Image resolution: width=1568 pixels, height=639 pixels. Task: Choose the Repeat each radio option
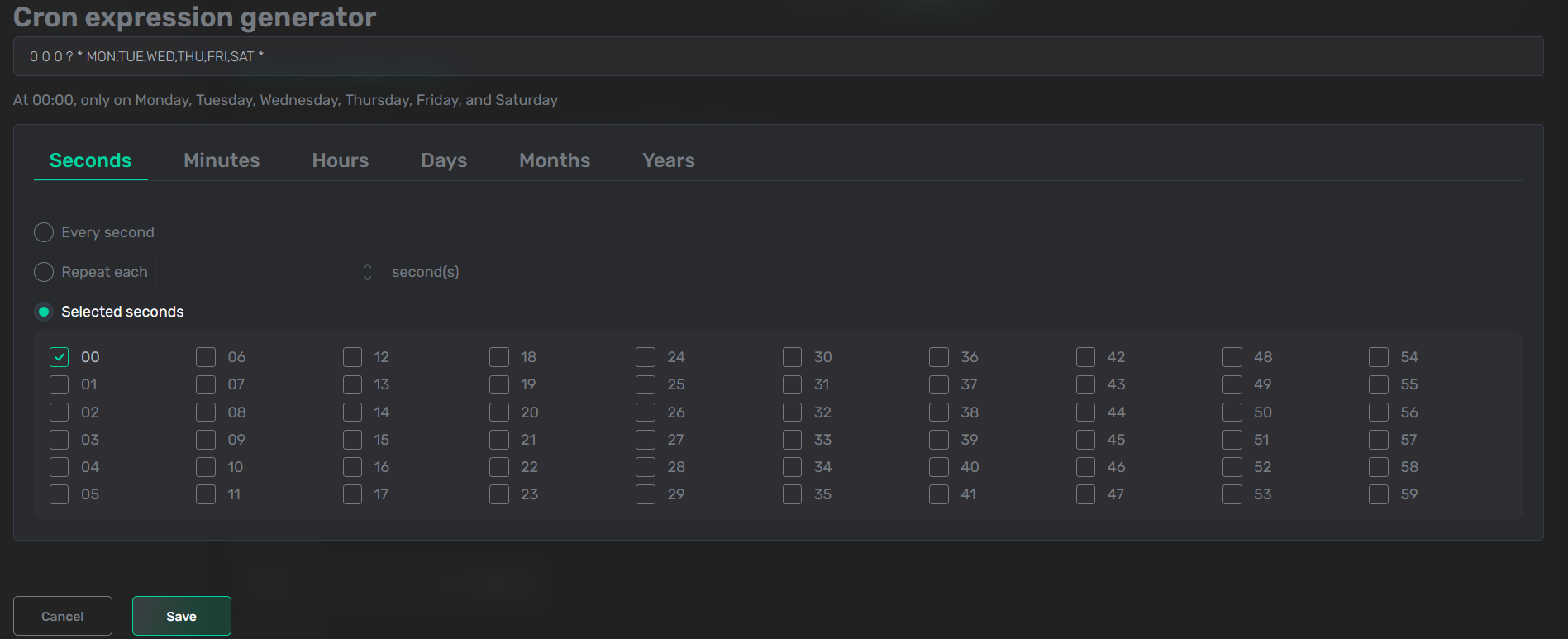44,272
